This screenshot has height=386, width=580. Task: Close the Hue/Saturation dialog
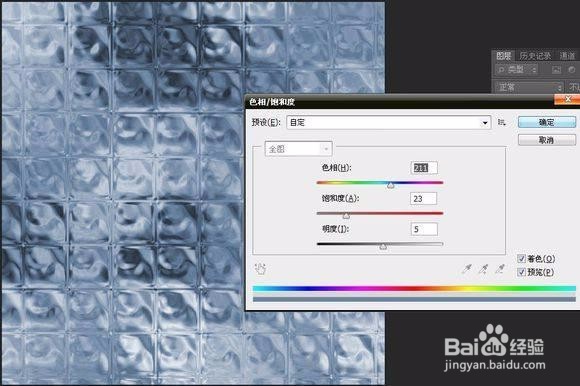click(567, 99)
